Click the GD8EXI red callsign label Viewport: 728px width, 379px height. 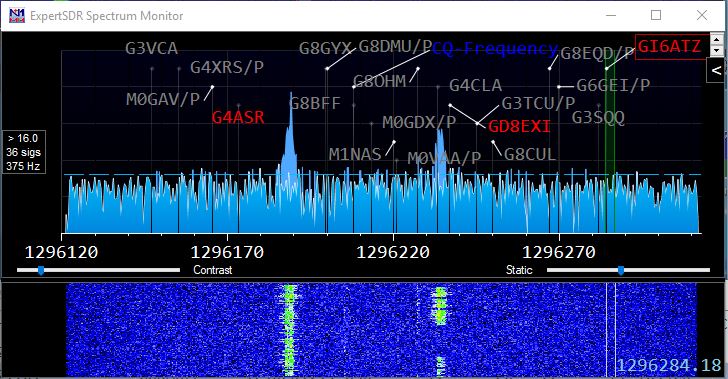point(520,126)
